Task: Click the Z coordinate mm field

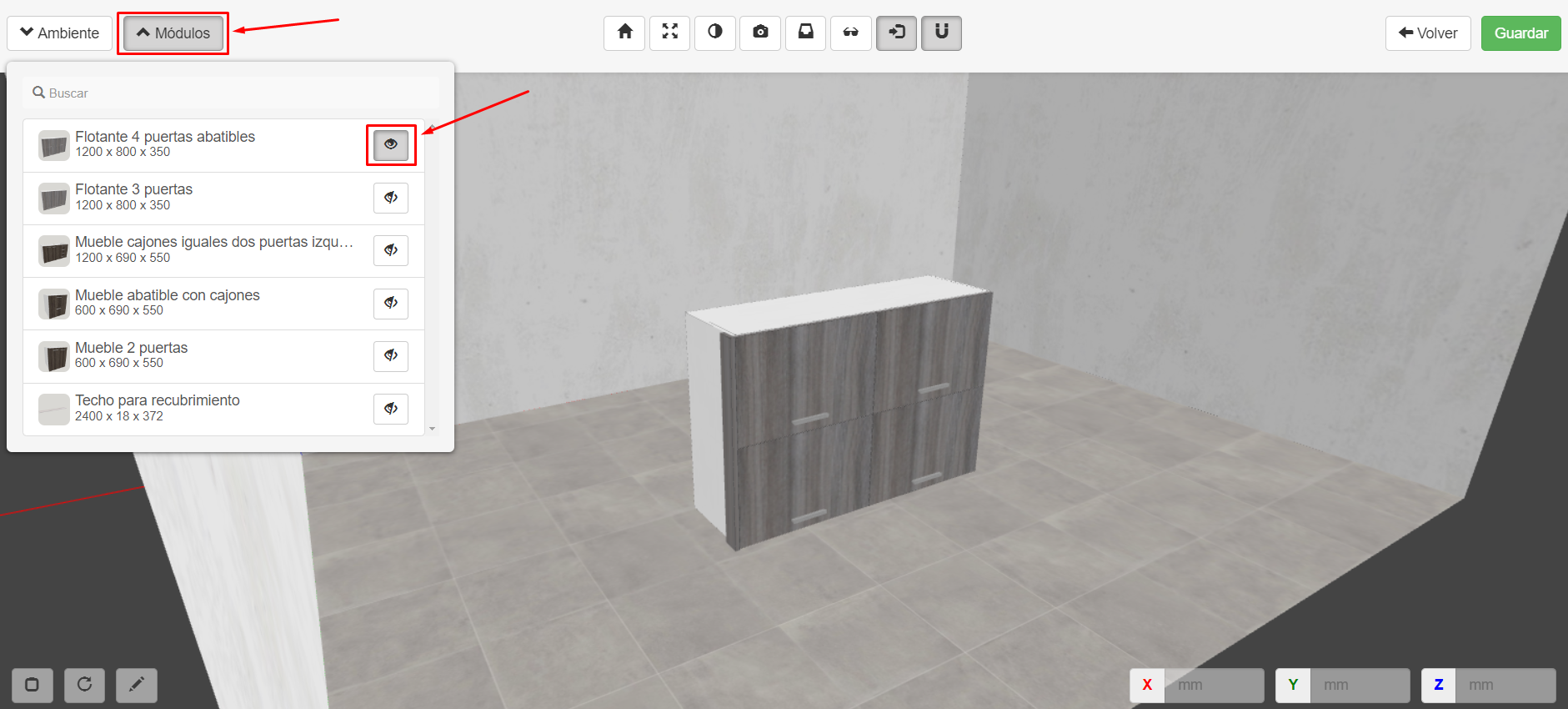Action: click(x=1505, y=685)
